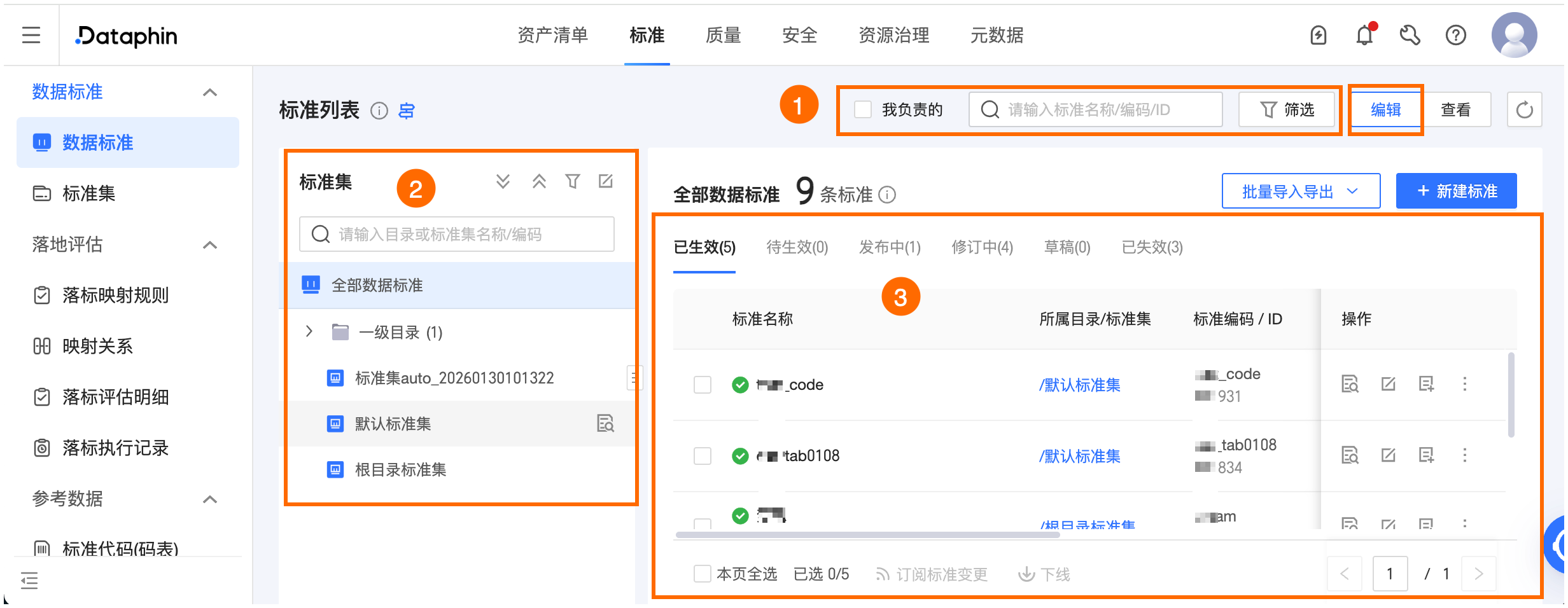This screenshot has width=1568, height=608.
Task: Collapse the 数据标准 sidebar section
Action: 209,92
